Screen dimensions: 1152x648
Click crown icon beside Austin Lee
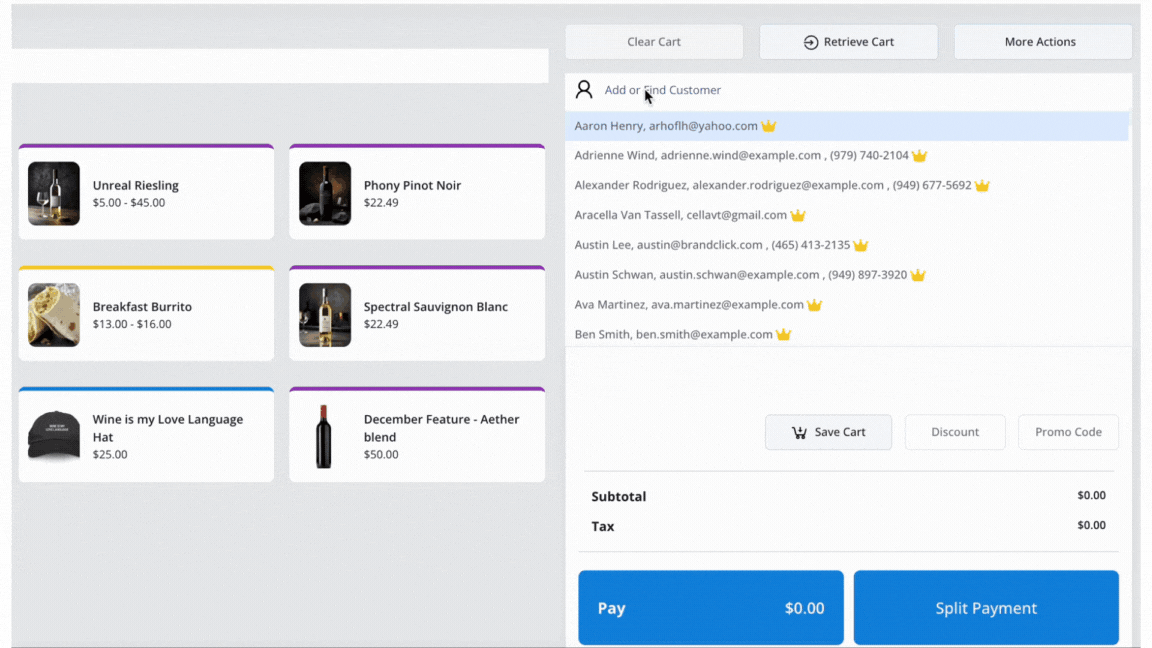coord(861,245)
